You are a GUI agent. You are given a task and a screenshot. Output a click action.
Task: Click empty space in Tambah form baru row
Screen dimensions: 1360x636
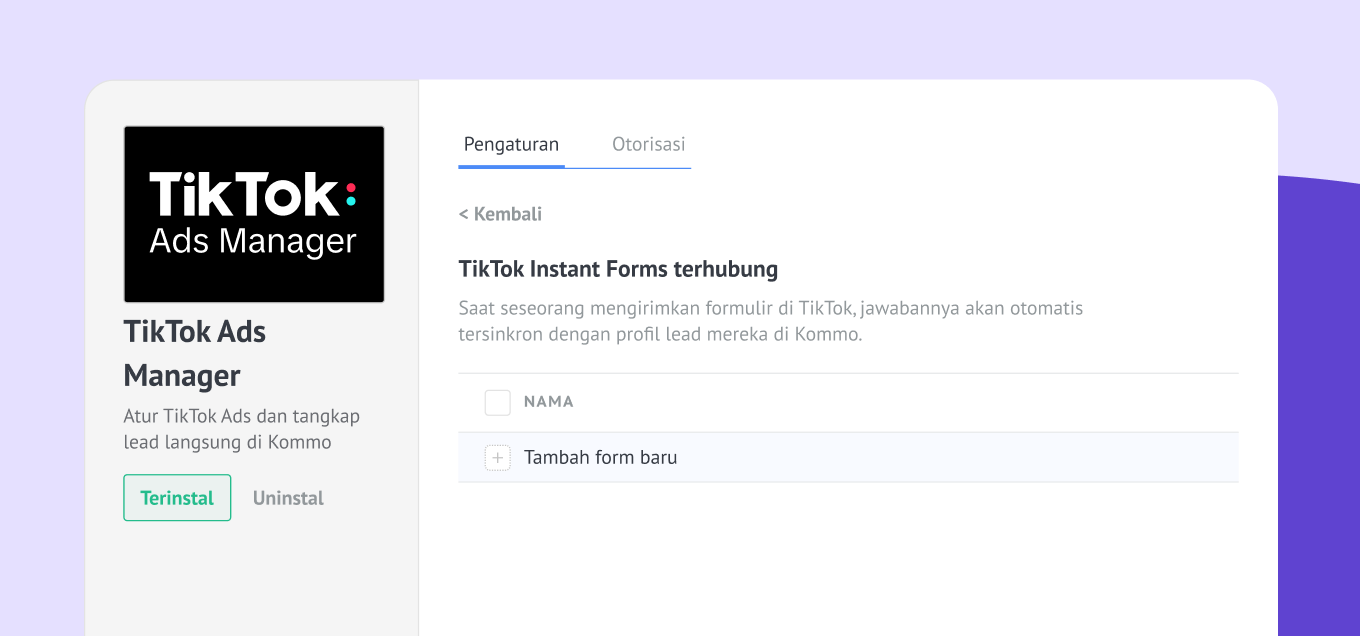(x=950, y=458)
